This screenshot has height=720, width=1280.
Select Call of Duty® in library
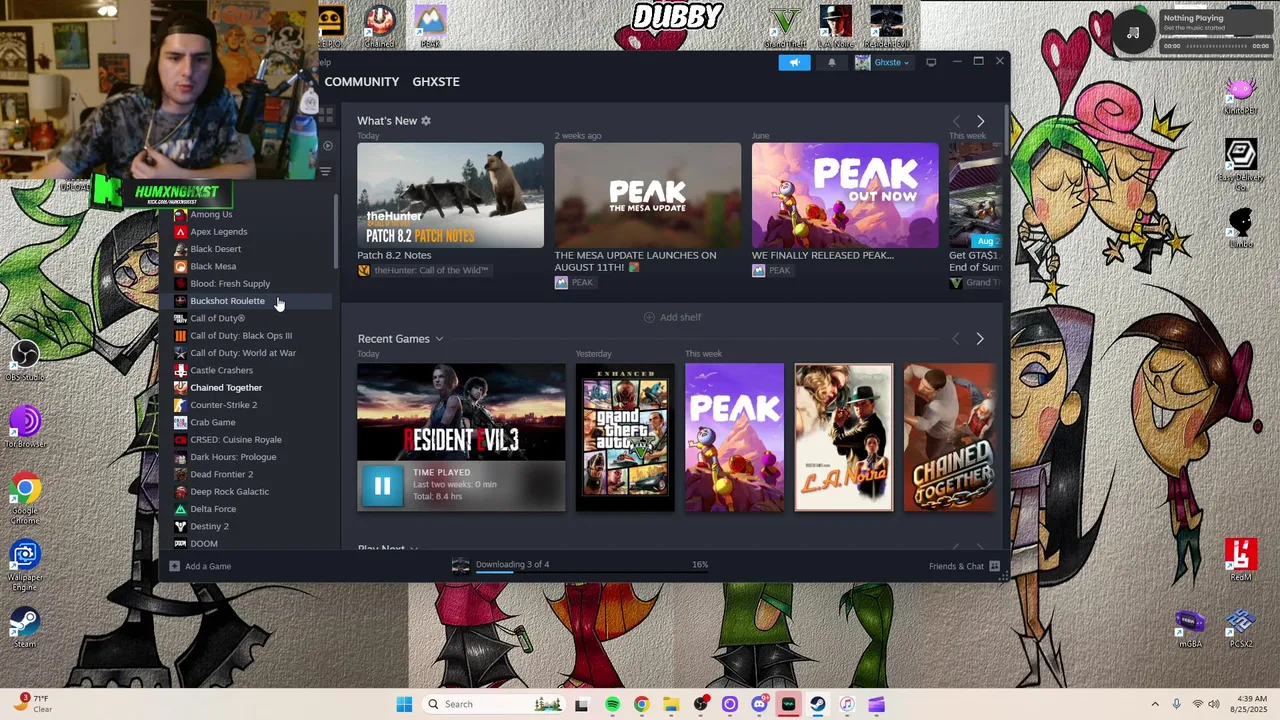pyautogui.click(x=217, y=318)
